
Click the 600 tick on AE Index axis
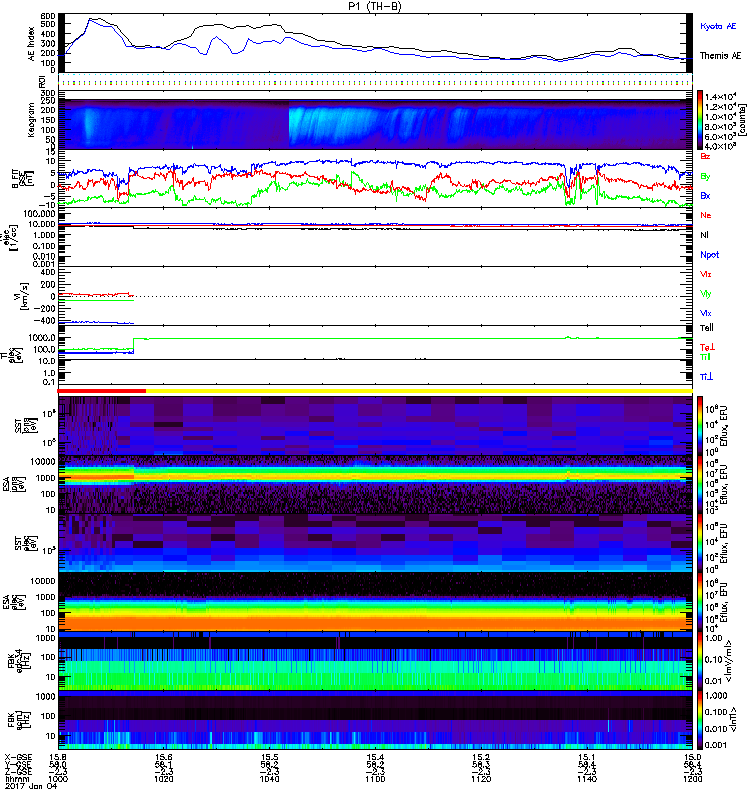click(49, 16)
